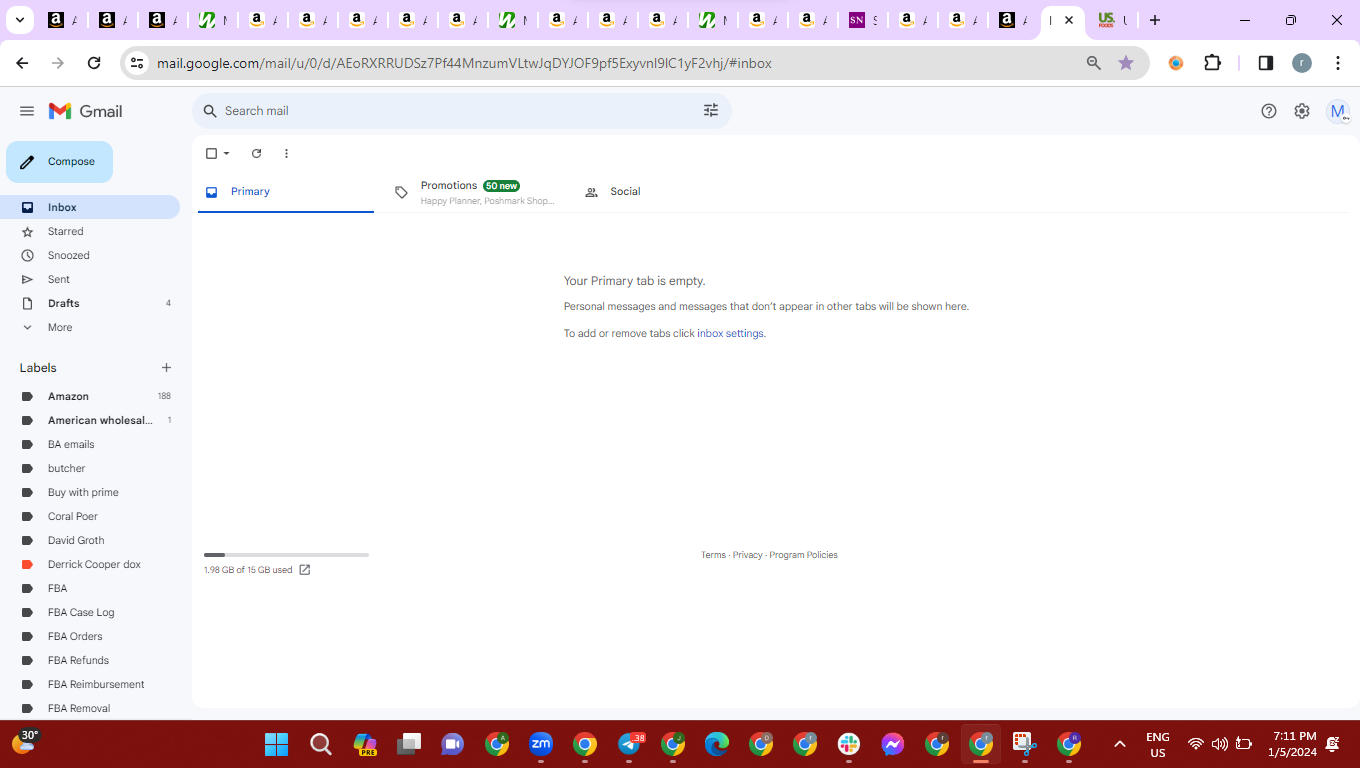The image size is (1360, 768).
Task: Click the 1.98 GB of 15 GB used text
Action: pyautogui.click(x=248, y=570)
